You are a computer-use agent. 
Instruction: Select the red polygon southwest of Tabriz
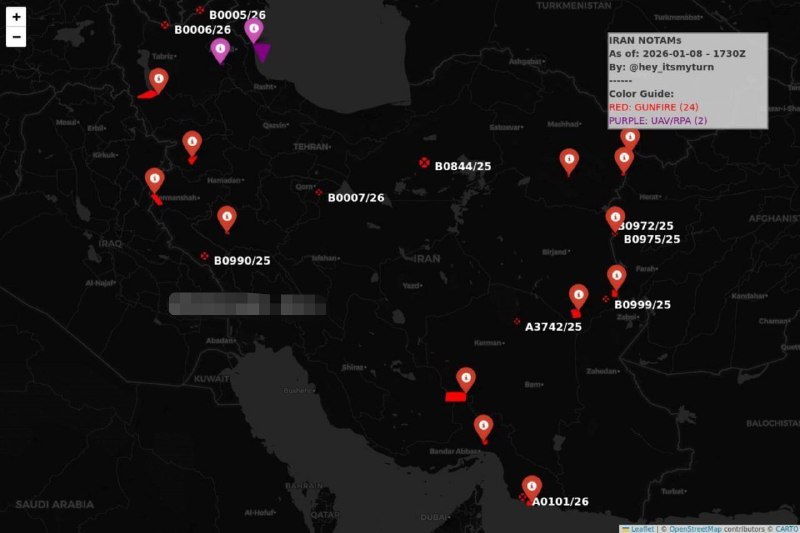(147, 94)
